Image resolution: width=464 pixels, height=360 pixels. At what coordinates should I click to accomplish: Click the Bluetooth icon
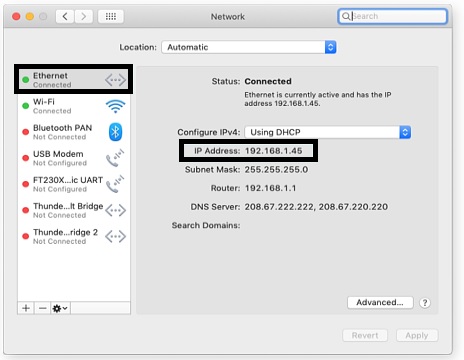(115, 132)
